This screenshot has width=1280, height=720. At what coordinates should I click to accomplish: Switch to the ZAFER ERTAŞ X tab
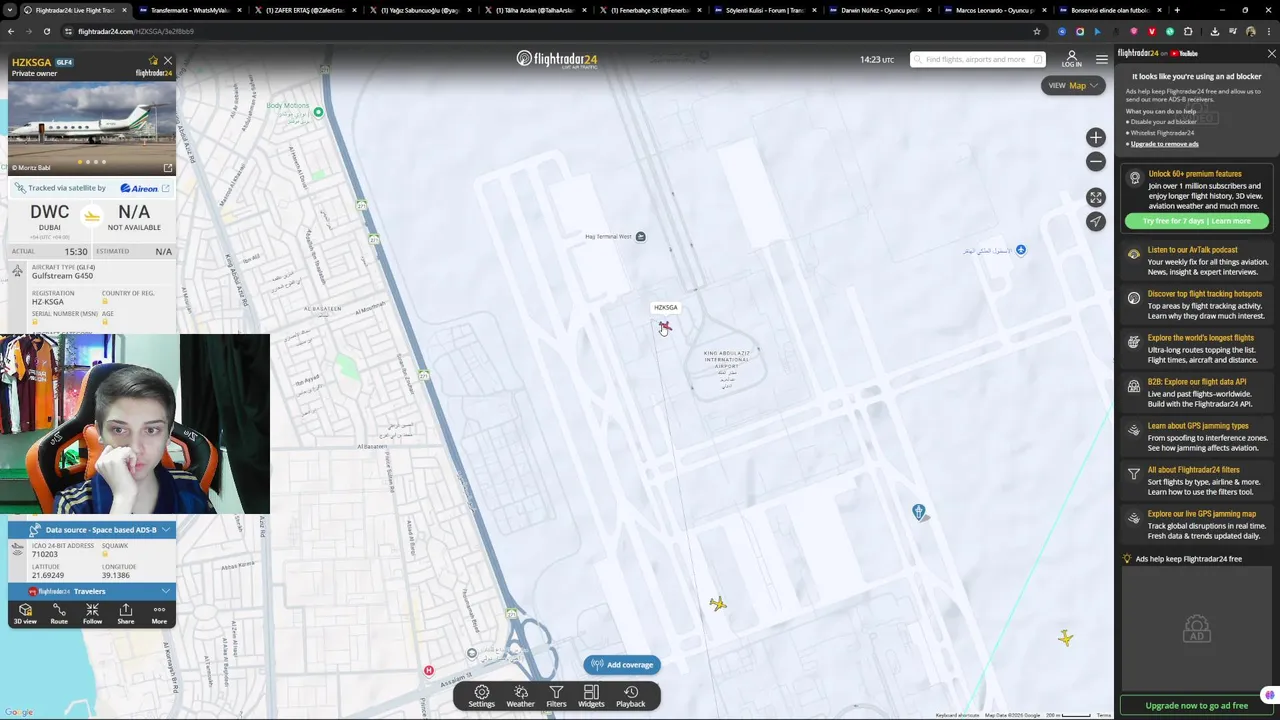coord(305,10)
